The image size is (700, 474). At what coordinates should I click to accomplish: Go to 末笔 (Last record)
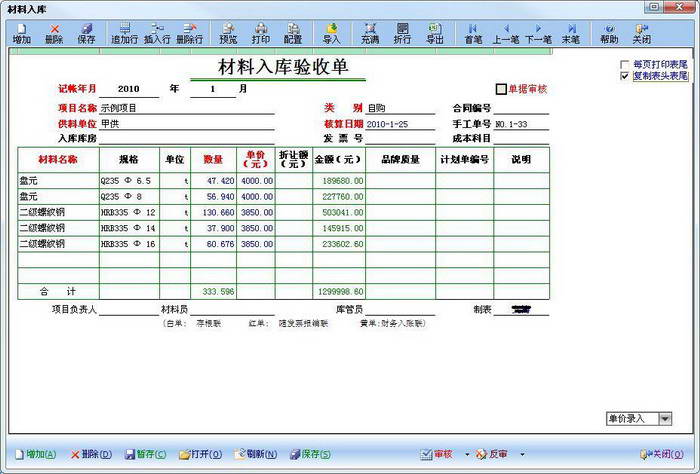pos(571,34)
